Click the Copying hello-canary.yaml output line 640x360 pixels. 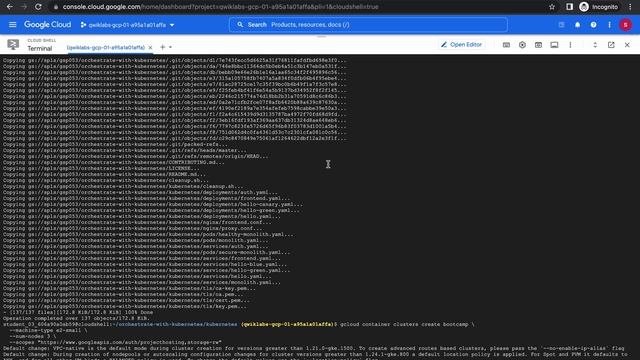[x=153, y=204]
